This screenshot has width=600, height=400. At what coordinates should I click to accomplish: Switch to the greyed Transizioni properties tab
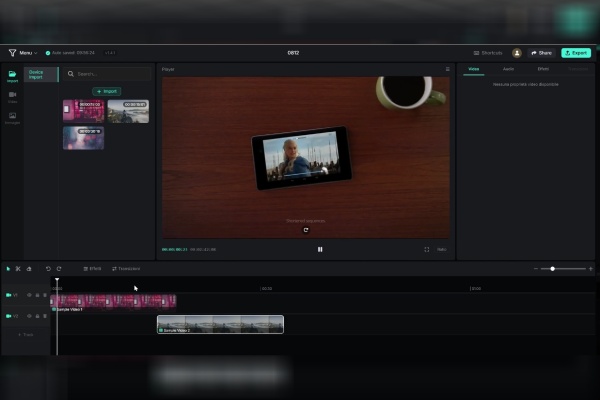click(x=578, y=69)
